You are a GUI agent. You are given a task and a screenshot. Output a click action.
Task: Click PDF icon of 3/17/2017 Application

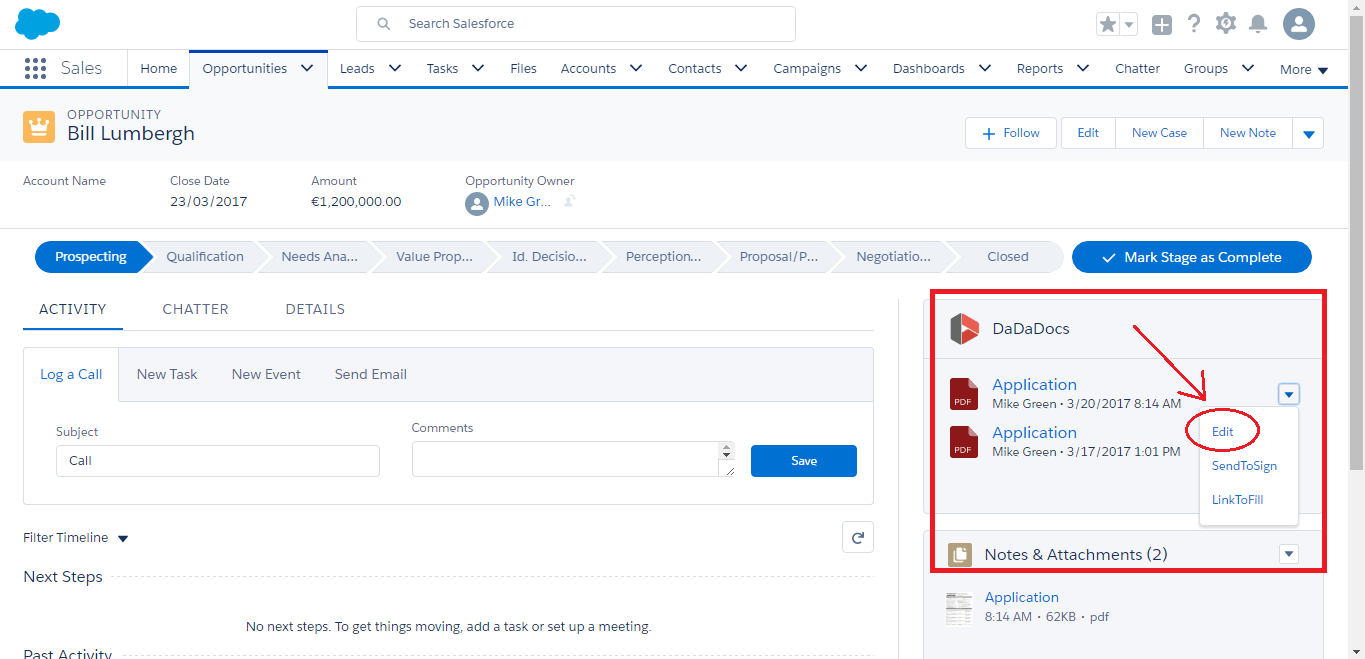coord(963,442)
